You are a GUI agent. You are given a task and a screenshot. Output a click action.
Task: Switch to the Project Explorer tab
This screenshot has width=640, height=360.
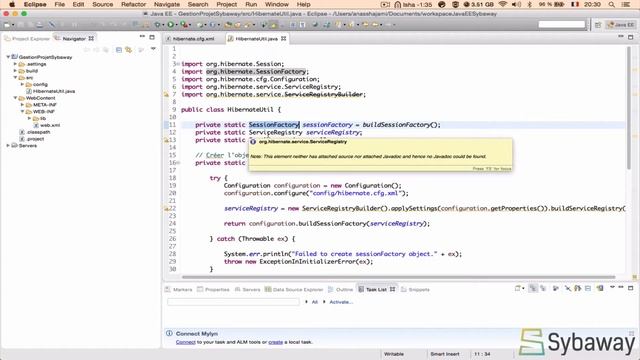click(27, 39)
